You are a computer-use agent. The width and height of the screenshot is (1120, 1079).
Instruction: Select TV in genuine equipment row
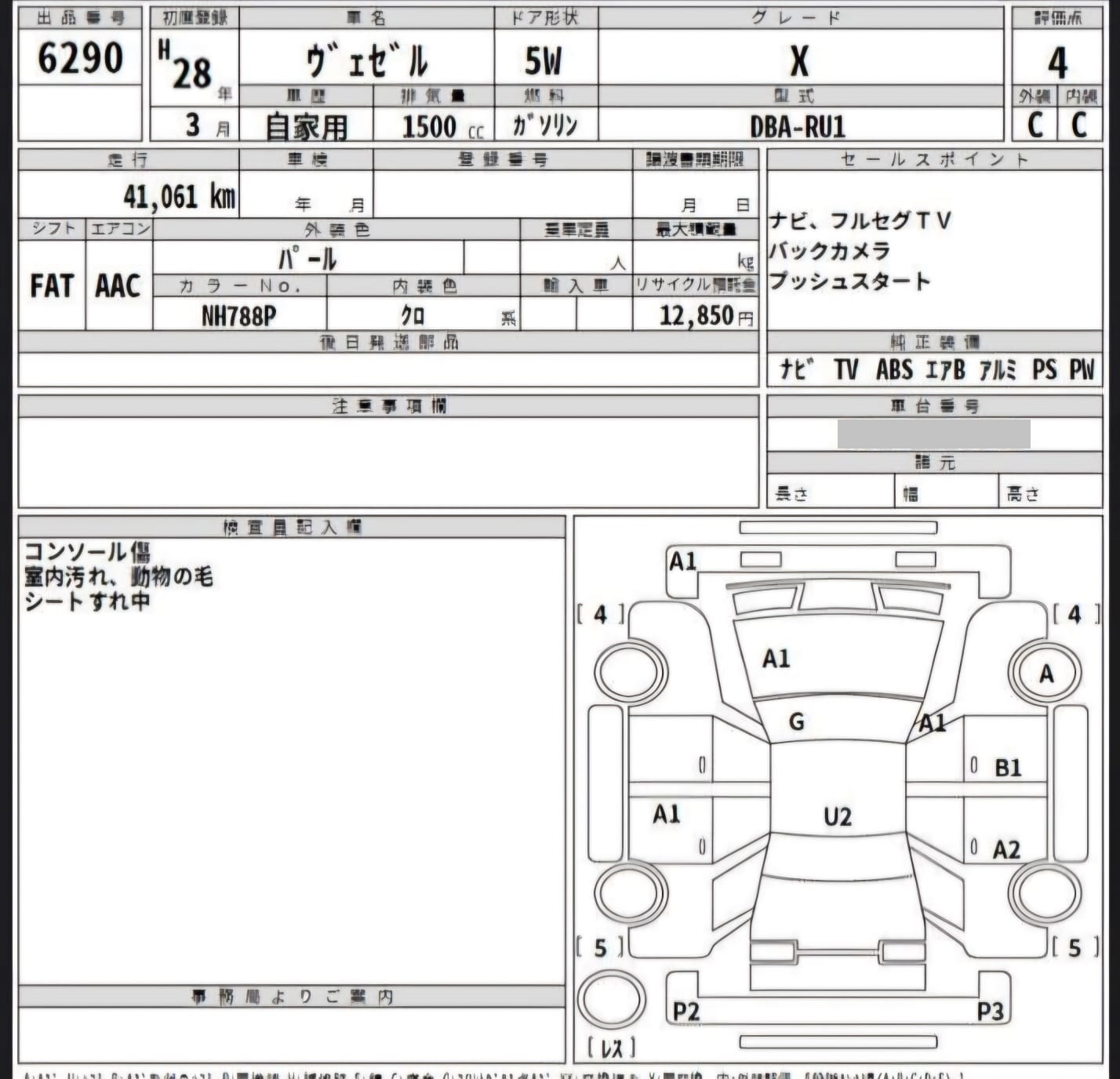point(846,369)
